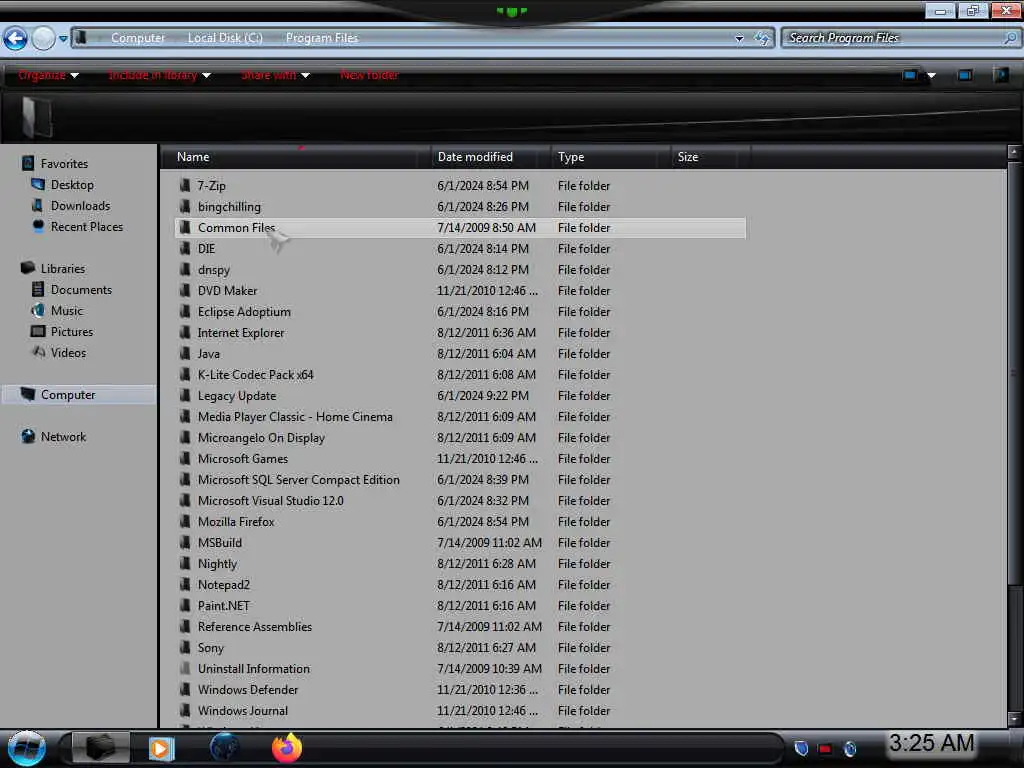Select Microsoft SQL Server Compact Edition
Viewport: 1024px width, 768px height.
[x=298, y=479]
